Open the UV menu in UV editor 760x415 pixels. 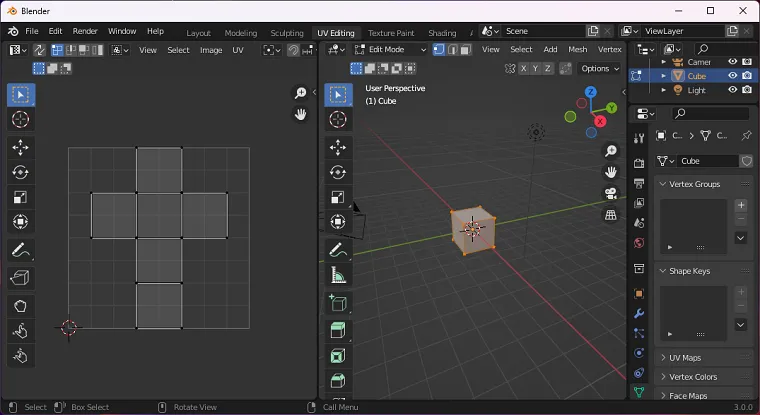[238, 50]
